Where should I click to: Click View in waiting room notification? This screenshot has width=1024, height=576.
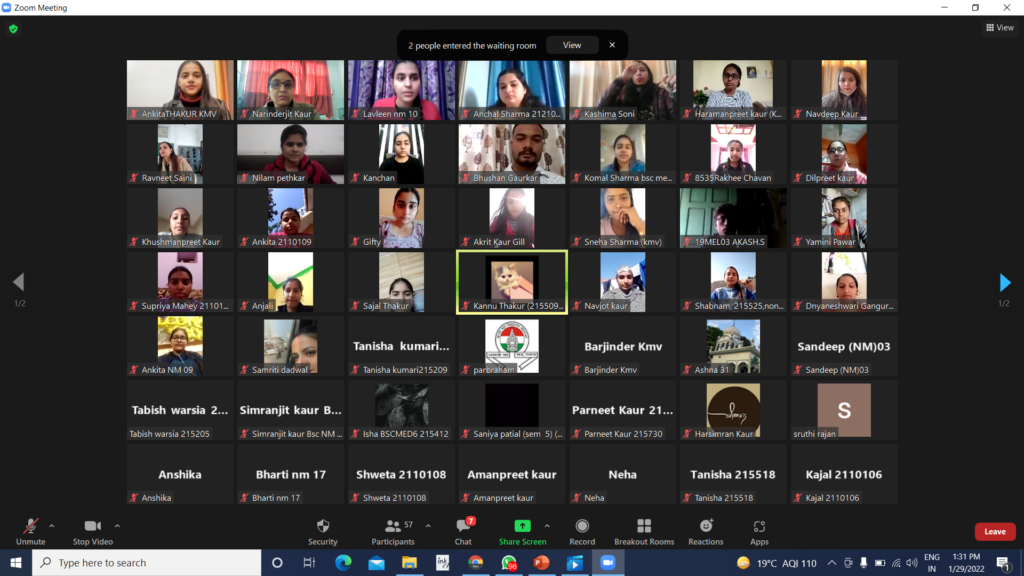pyautogui.click(x=571, y=45)
